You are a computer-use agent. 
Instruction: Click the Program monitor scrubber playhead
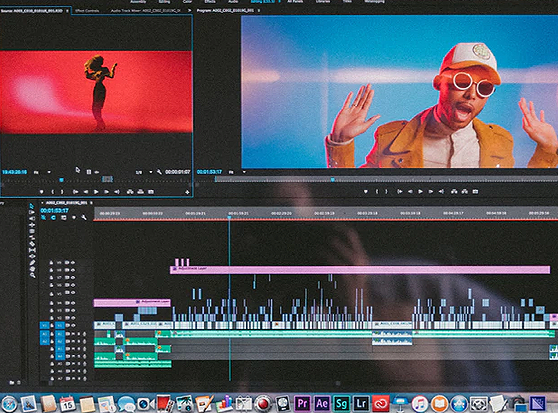pyautogui.click(x=333, y=180)
